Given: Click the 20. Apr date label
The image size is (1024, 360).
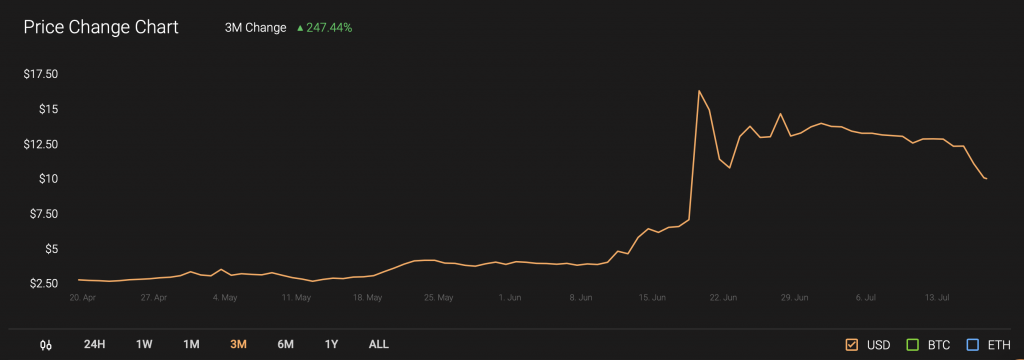Looking at the screenshot, I should point(82,298).
